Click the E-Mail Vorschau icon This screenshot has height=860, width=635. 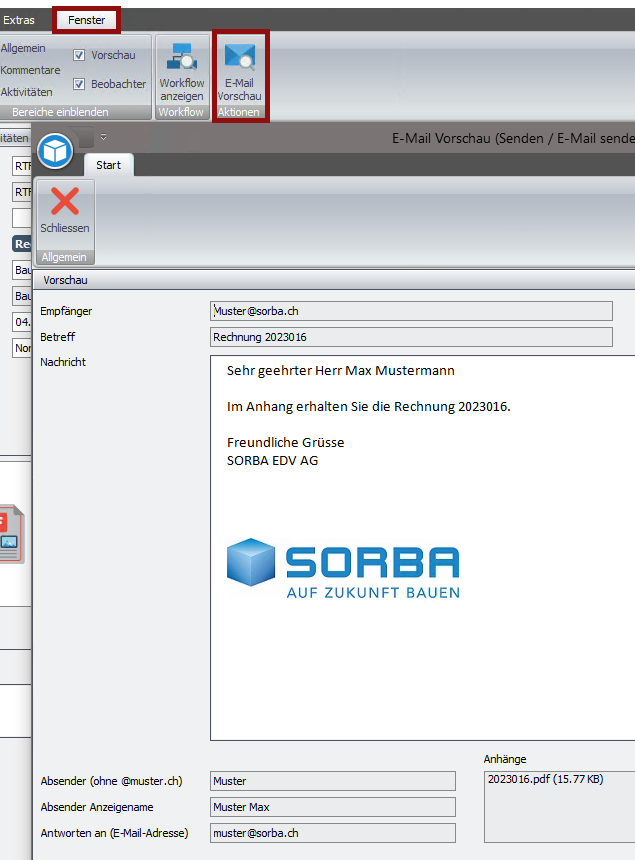[x=239, y=59]
